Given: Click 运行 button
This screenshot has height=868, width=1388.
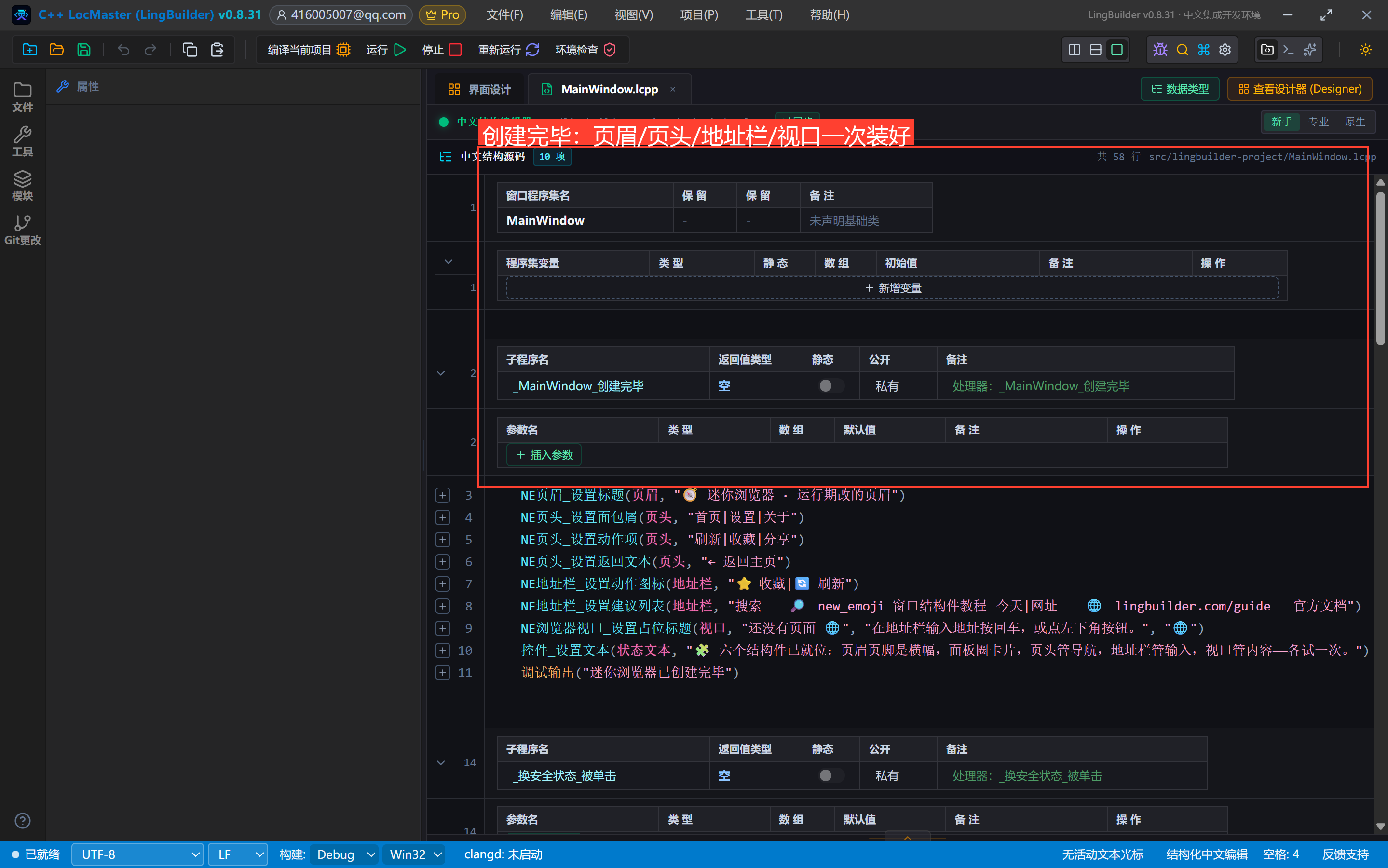Looking at the screenshot, I should pyautogui.click(x=386, y=50).
